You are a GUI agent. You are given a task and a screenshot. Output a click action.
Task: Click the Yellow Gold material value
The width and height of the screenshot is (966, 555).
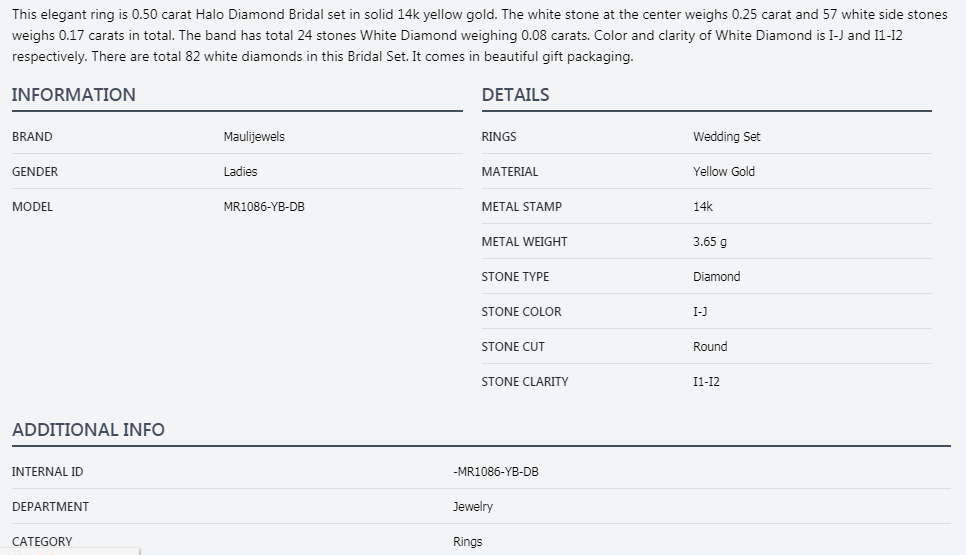tap(723, 172)
